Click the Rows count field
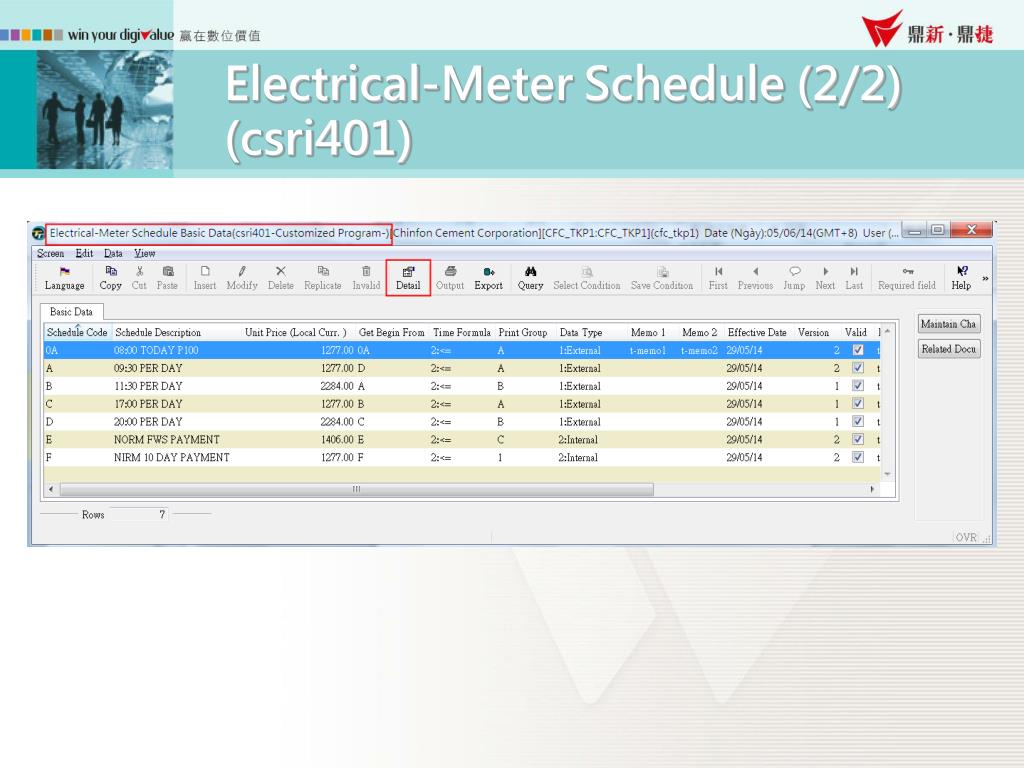Image resolution: width=1024 pixels, height=768 pixels. click(138, 515)
